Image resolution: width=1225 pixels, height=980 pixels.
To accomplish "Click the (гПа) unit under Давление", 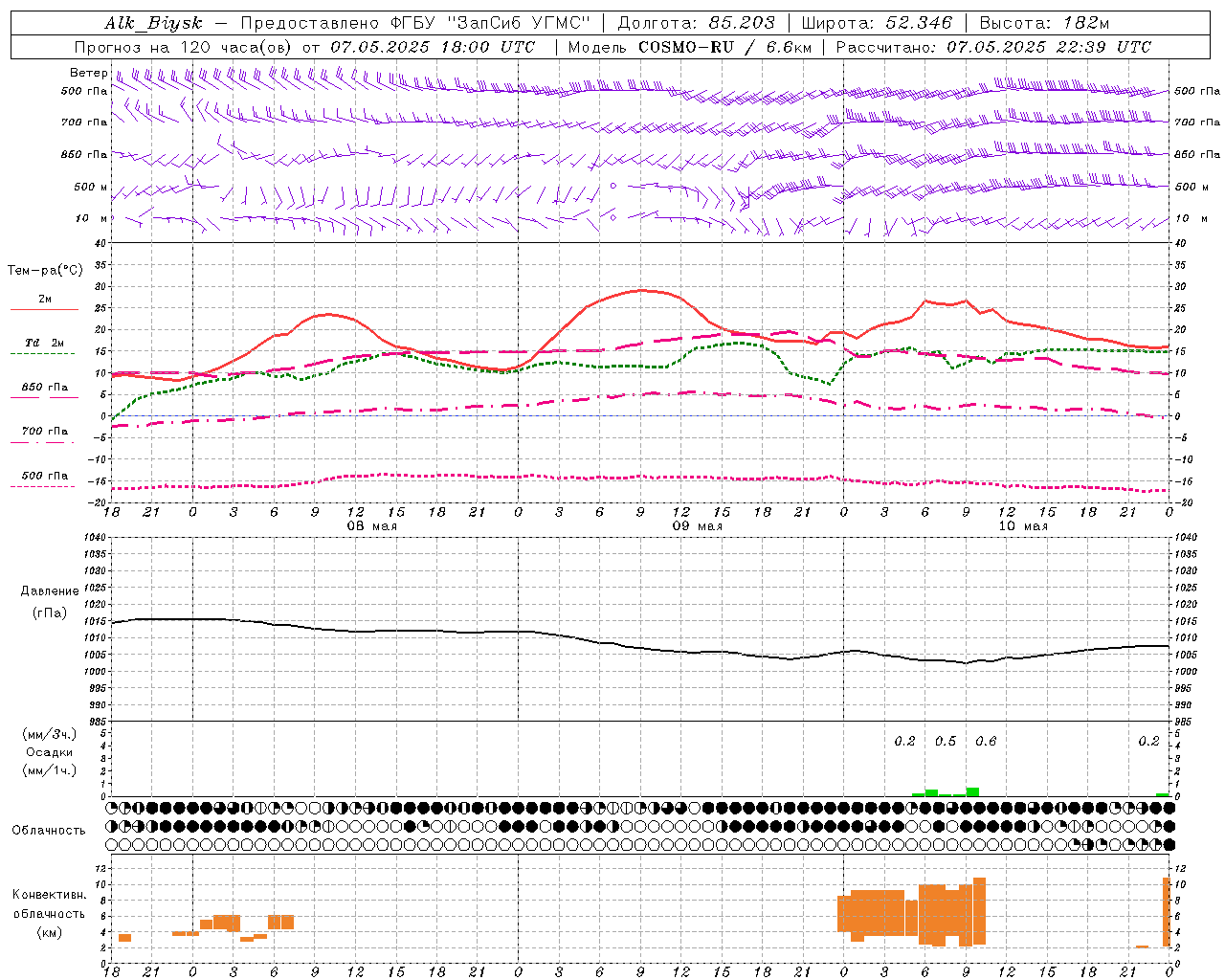I will coord(50,612).
